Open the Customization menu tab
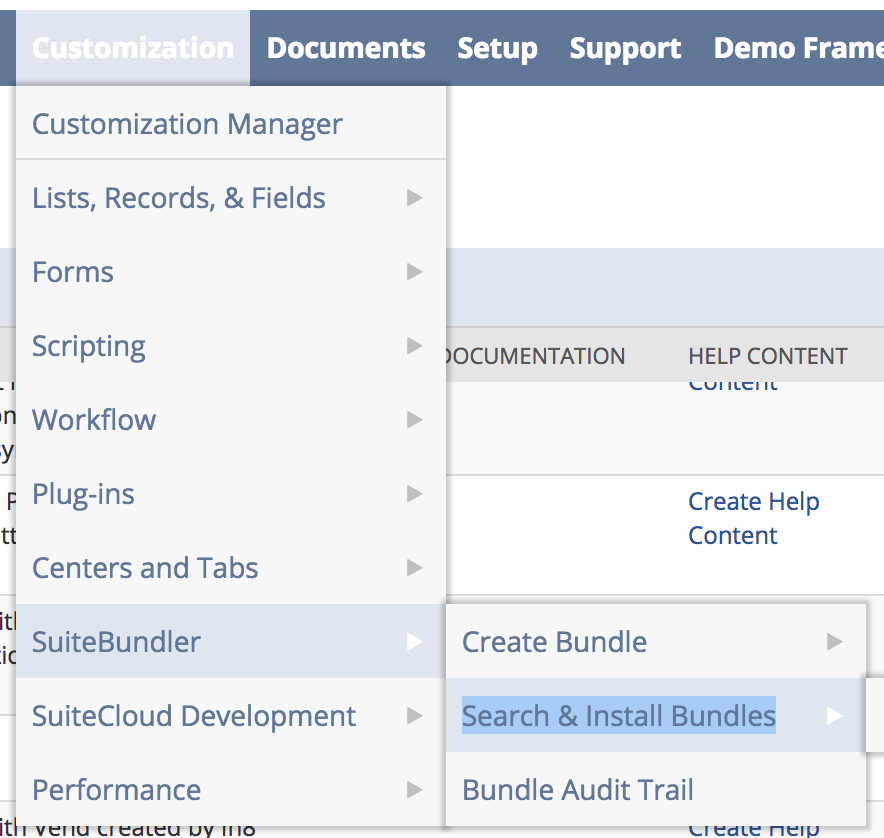Viewport: 884px width, 838px height. point(133,48)
